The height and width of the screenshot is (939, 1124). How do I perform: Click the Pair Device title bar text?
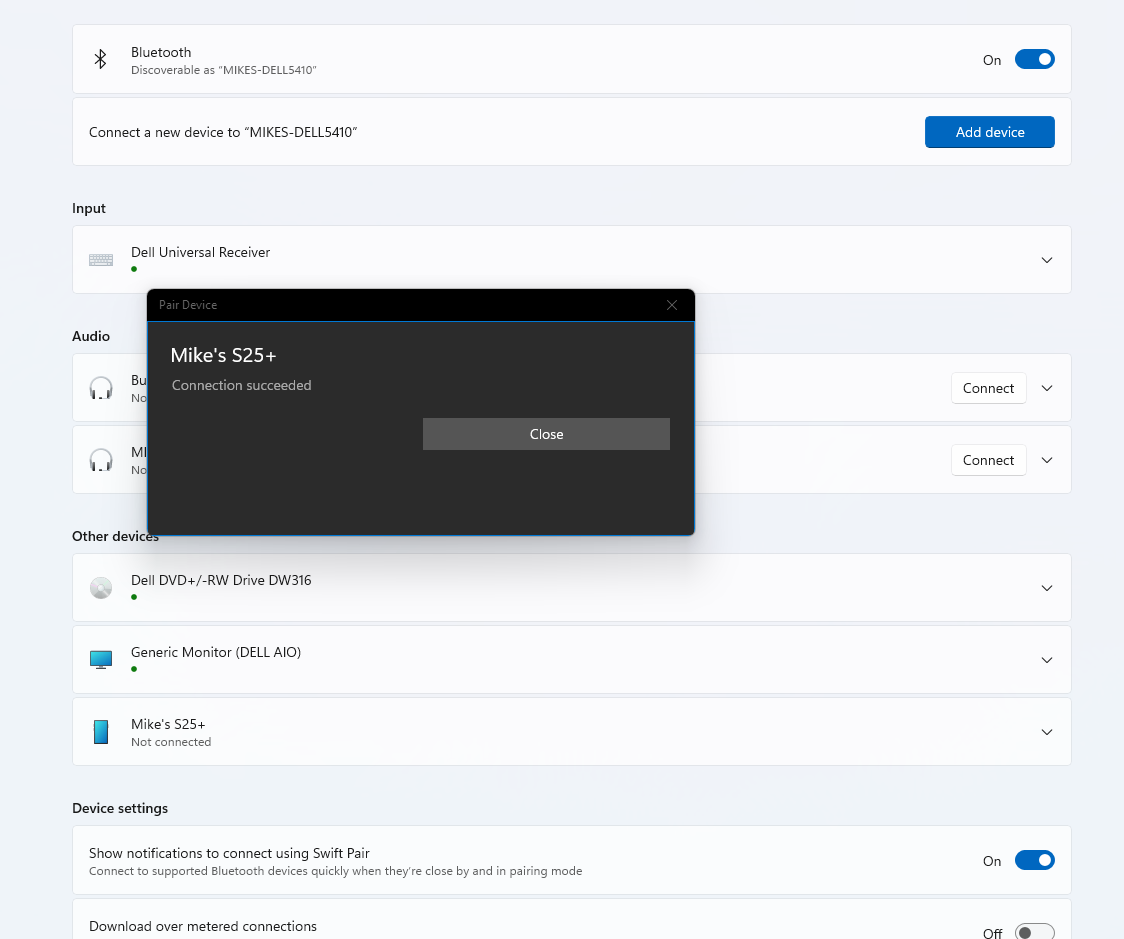(x=188, y=305)
